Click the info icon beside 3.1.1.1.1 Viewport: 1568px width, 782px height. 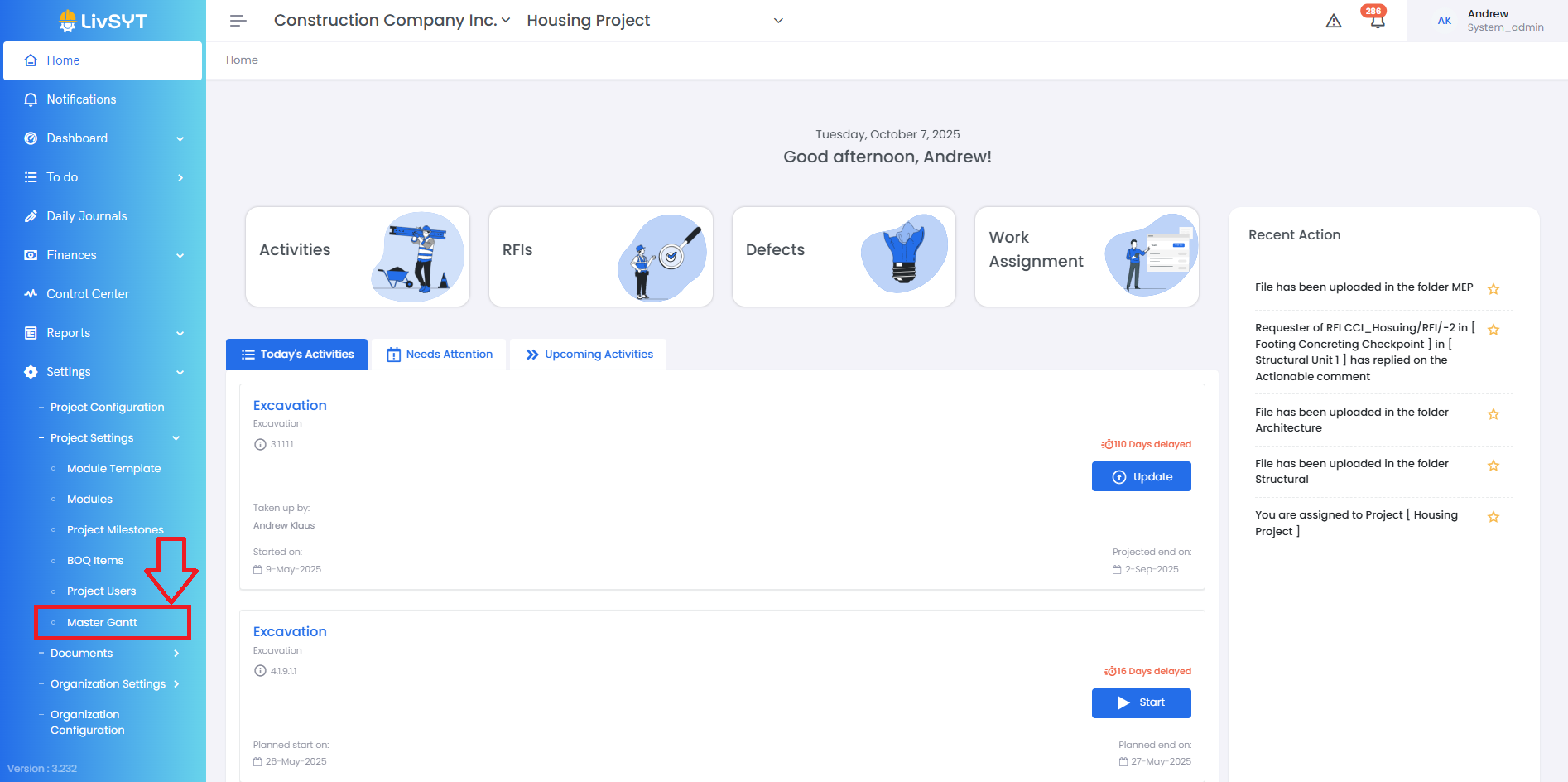pos(260,445)
